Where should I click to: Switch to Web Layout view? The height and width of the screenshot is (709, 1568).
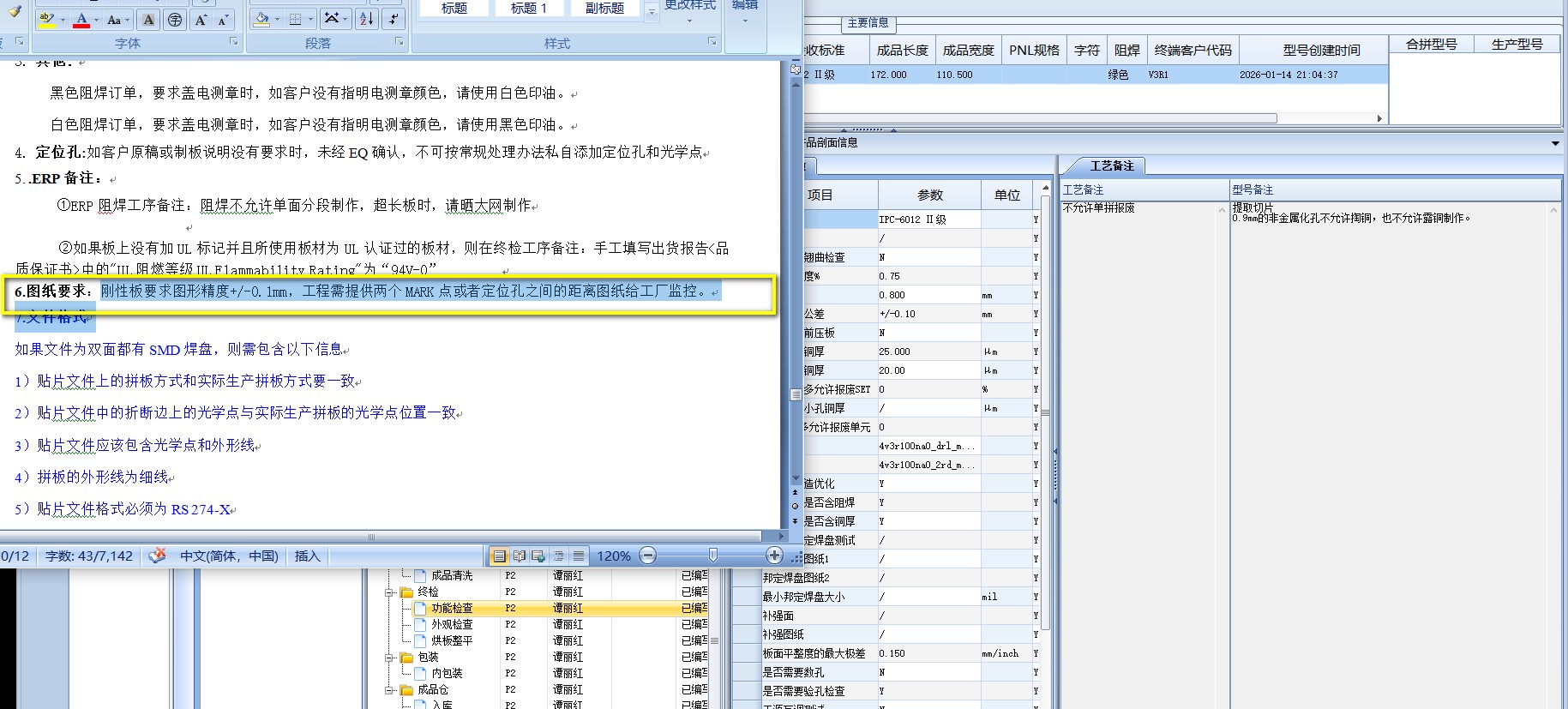tap(538, 556)
